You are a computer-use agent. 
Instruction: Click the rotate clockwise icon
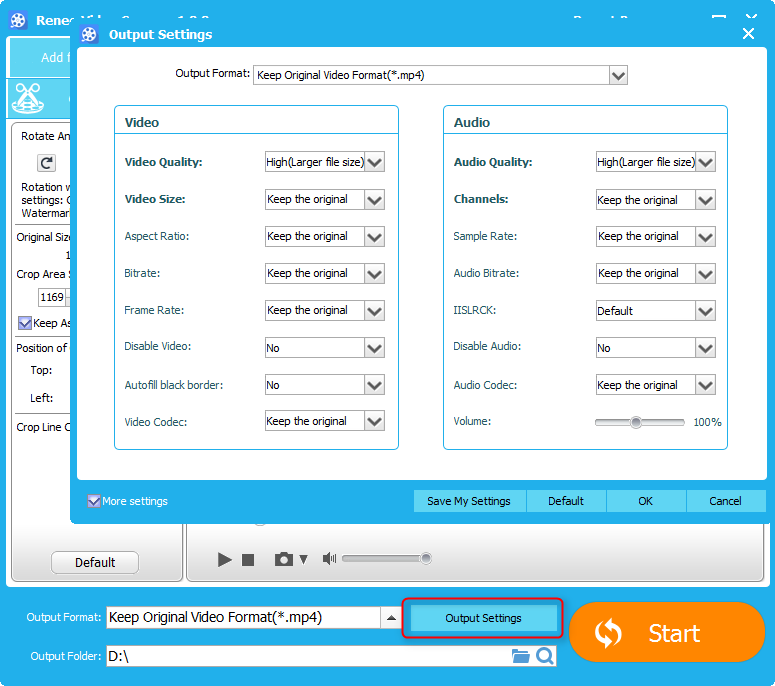pyautogui.click(x=46, y=163)
